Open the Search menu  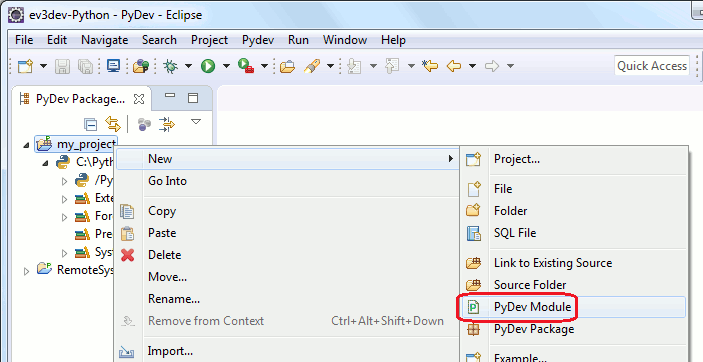[x=159, y=40]
